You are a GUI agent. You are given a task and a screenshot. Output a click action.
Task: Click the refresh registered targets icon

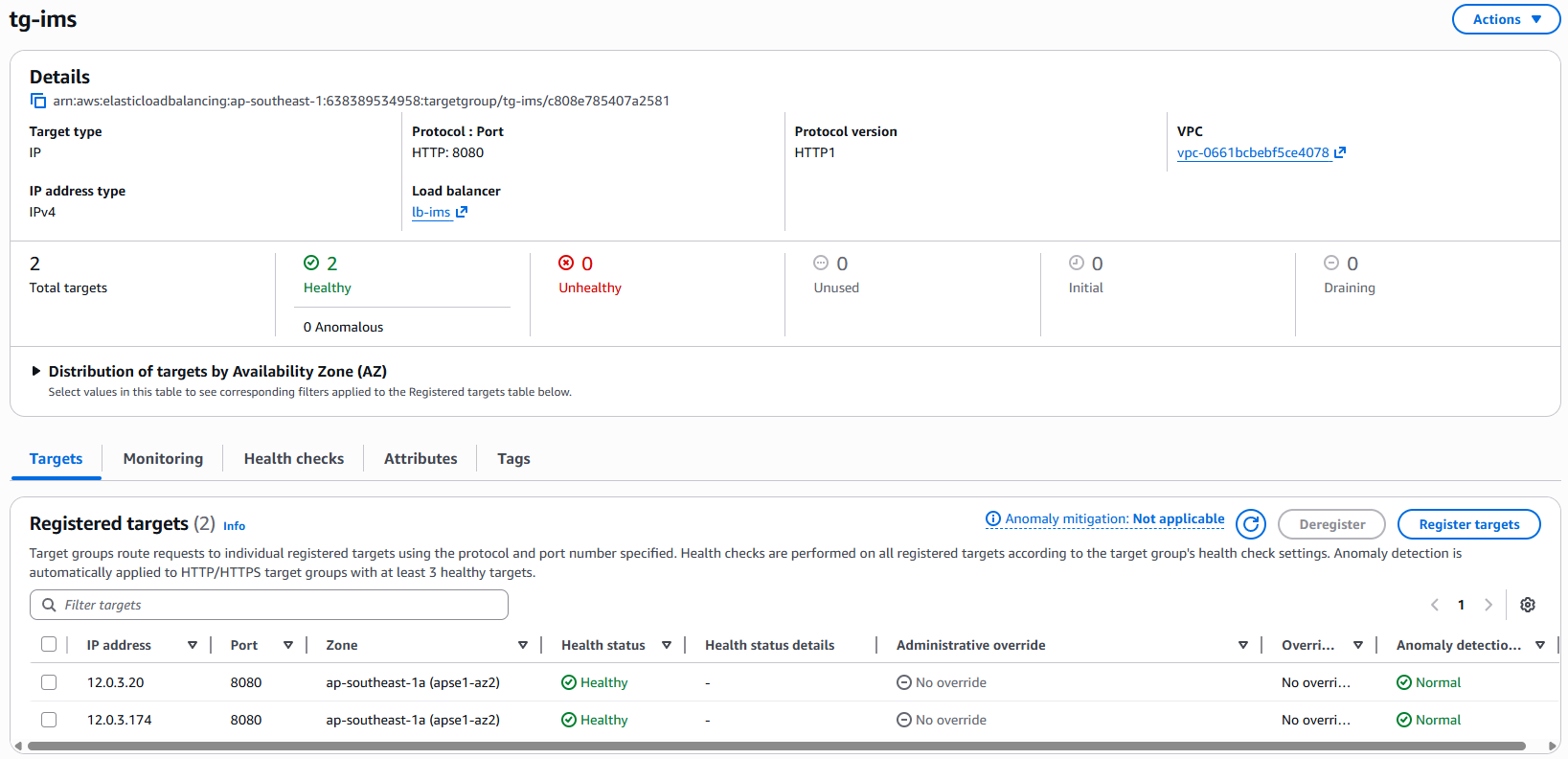1250,524
